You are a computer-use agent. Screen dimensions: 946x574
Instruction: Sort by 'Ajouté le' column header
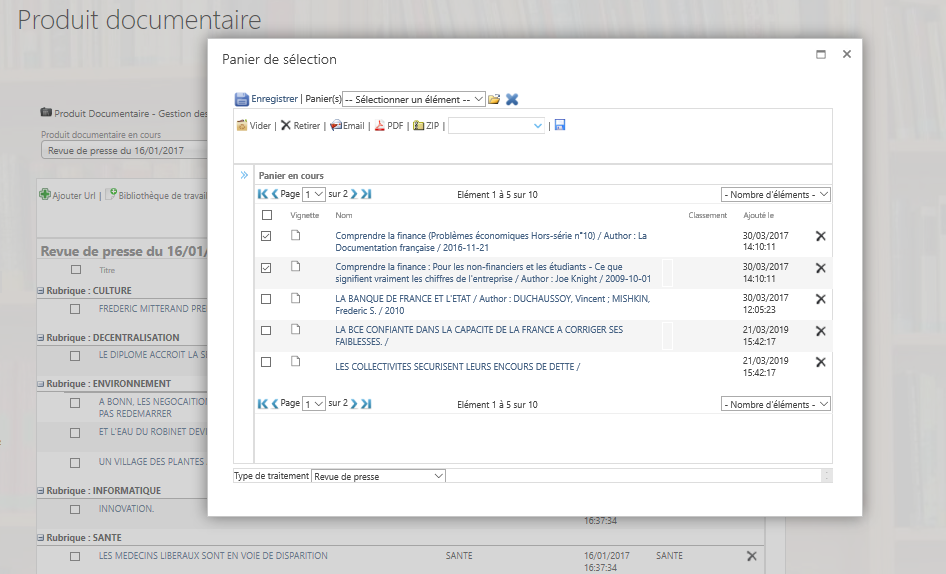point(758,215)
